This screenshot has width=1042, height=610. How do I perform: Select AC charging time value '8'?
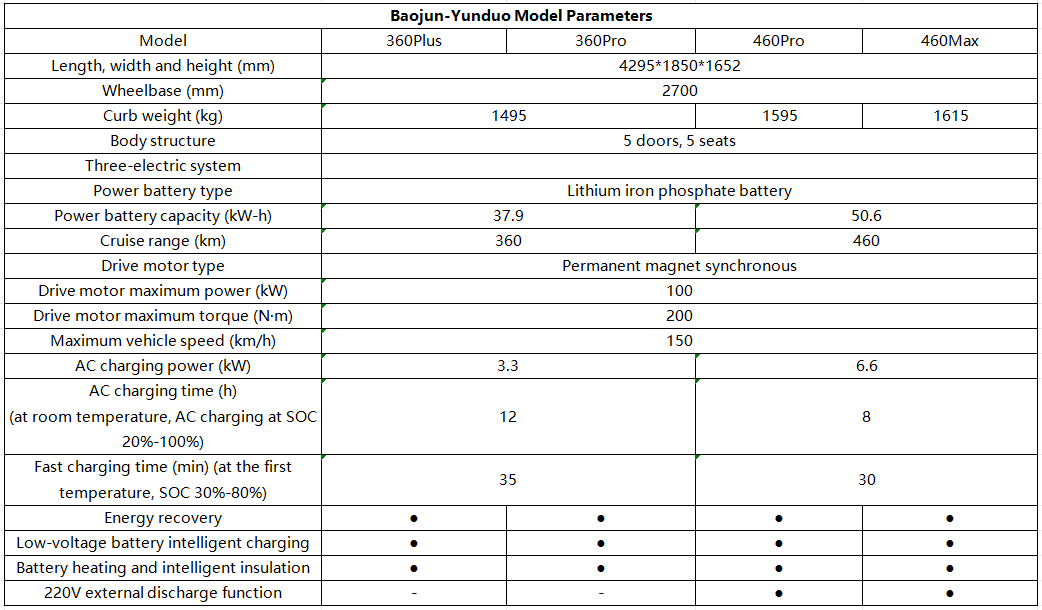coord(867,417)
